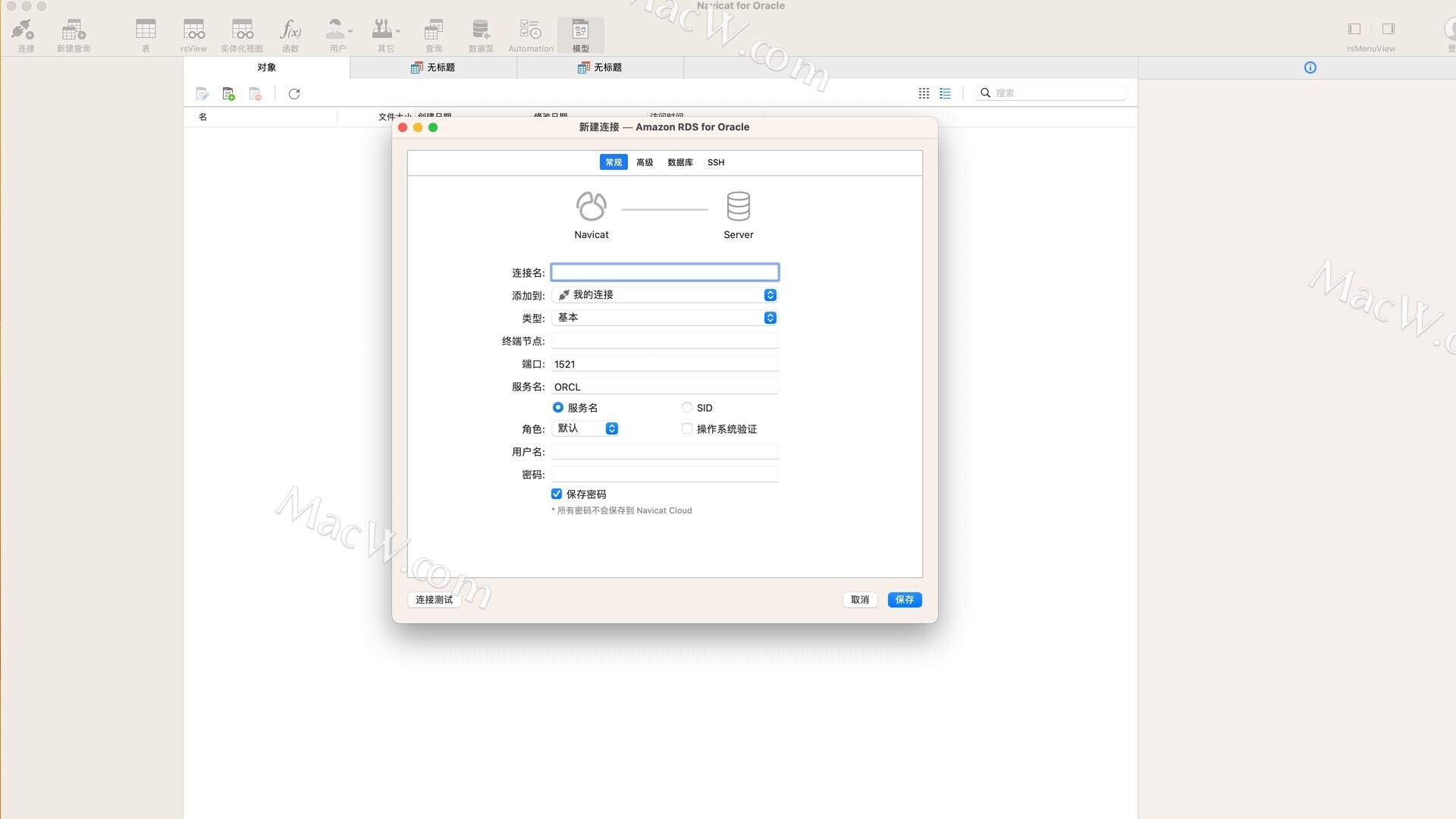Viewport: 1456px width, 819px height.
Task: Toggle the left sidebar panel icon
Action: tap(1354, 29)
